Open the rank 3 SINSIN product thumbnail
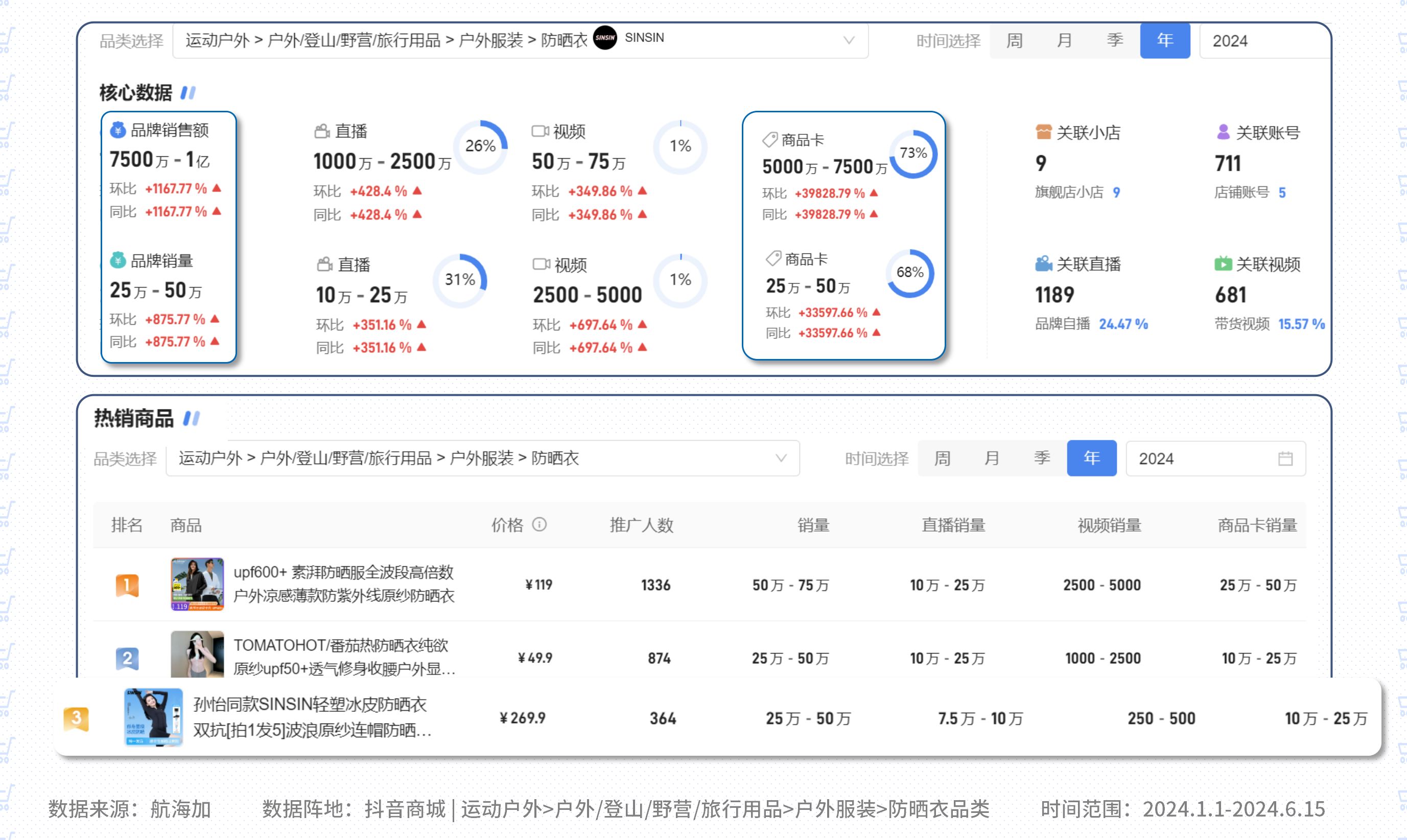1407x840 pixels. [153, 717]
